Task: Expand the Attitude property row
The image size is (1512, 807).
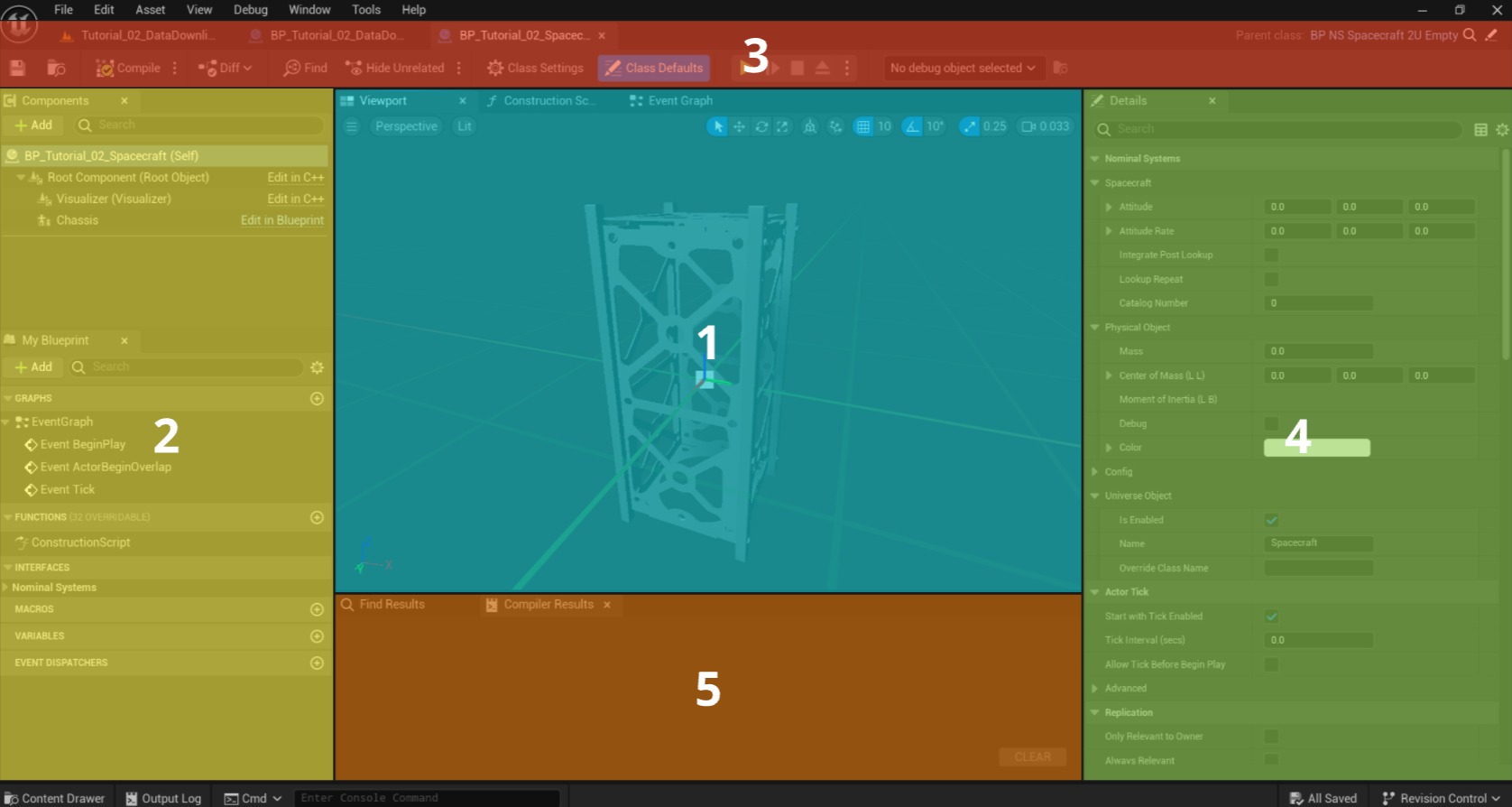Action: pyautogui.click(x=1109, y=207)
